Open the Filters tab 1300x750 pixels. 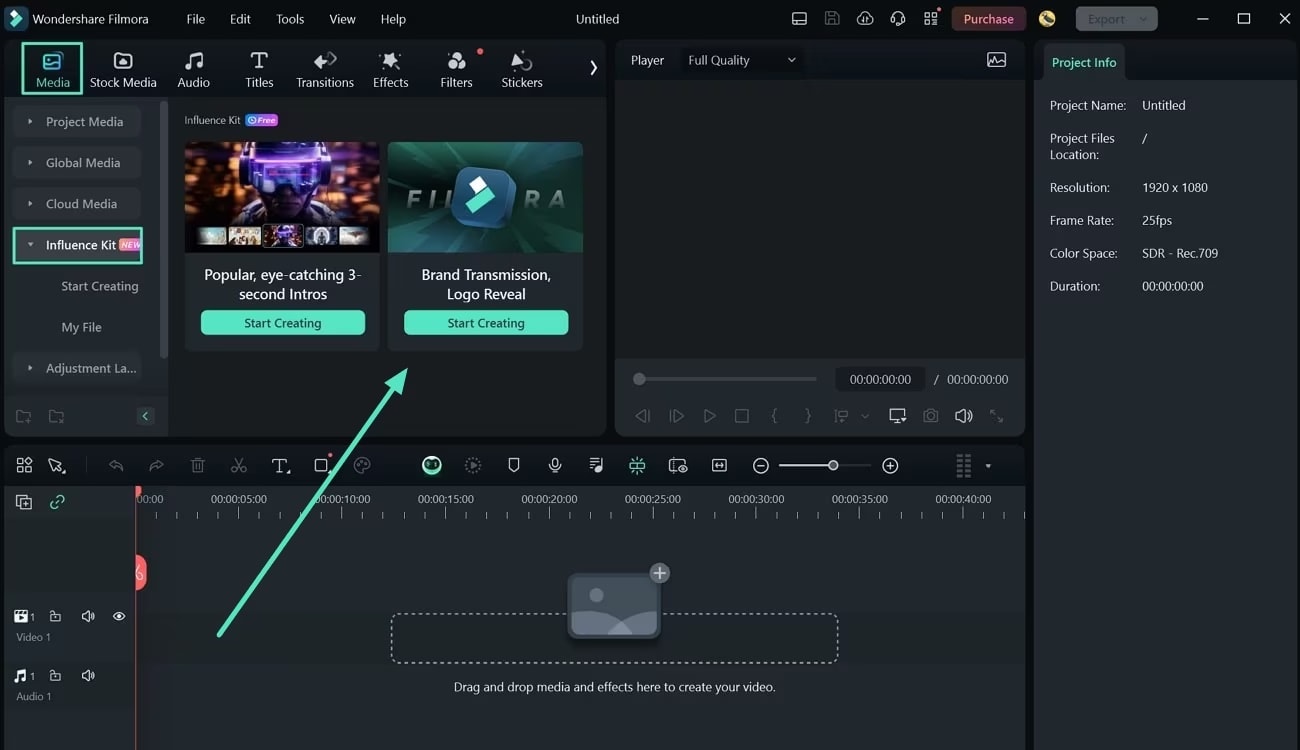456,69
